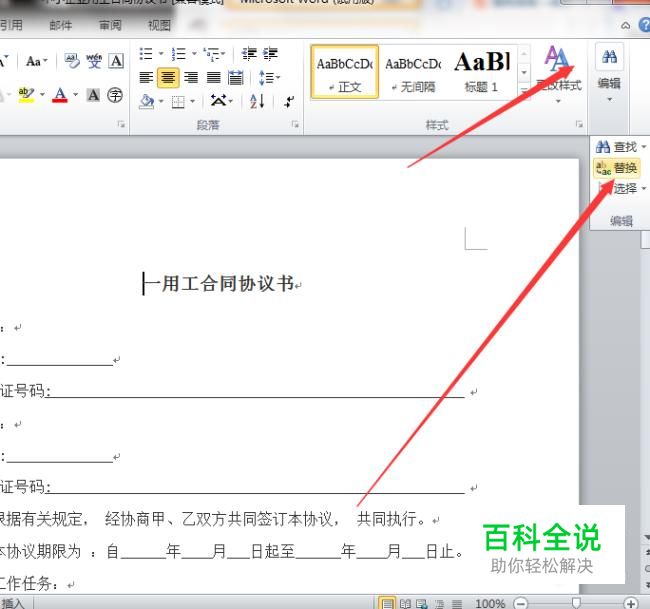Click the Borders icon
The image size is (650, 609).
tap(178, 102)
